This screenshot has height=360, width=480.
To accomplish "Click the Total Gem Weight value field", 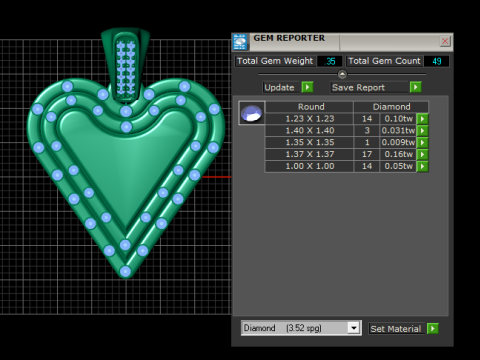I will 330,61.
